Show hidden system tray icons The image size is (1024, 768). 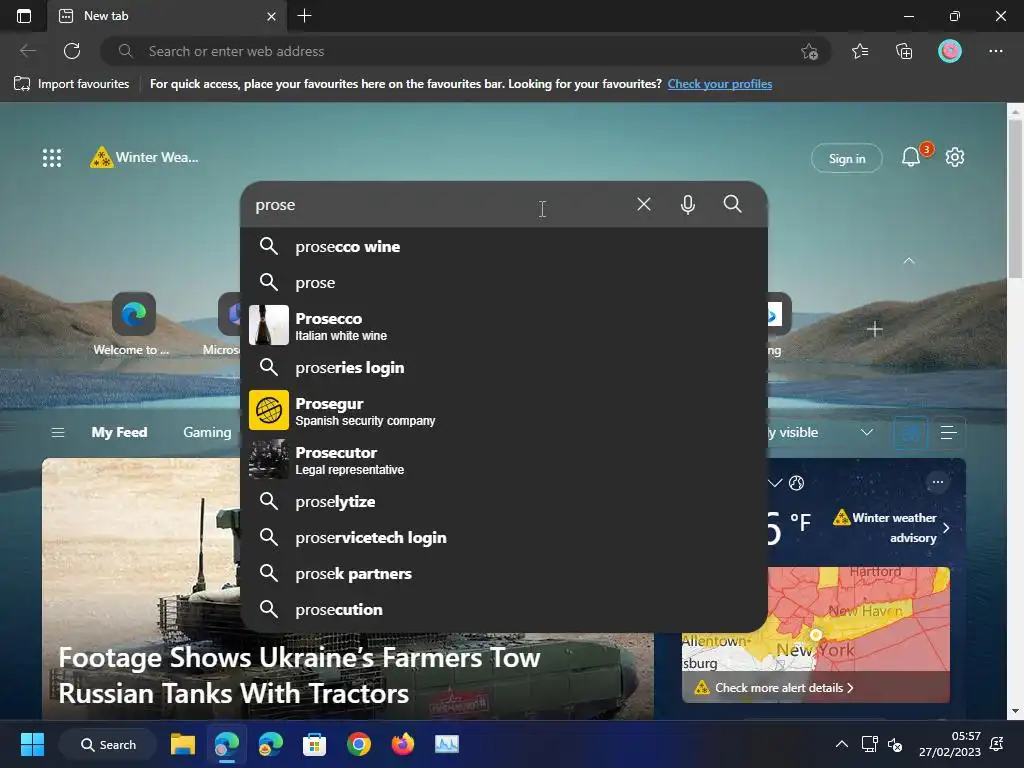coord(842,744)
